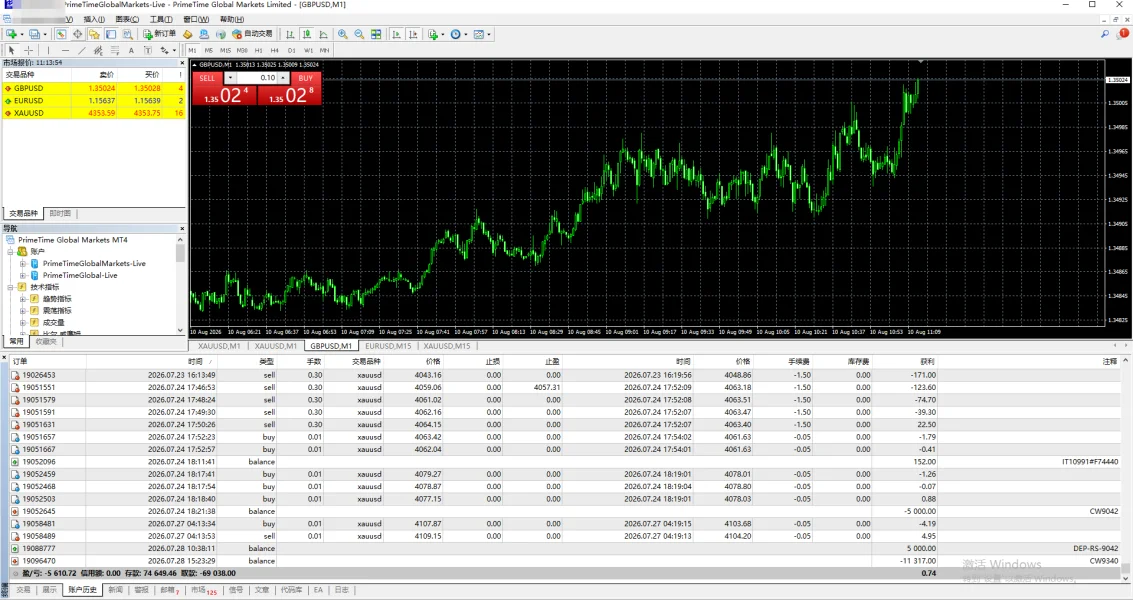
Task: Open the Profiles toolbar icon
Action: pyautogui.click(x=34, y=34)
